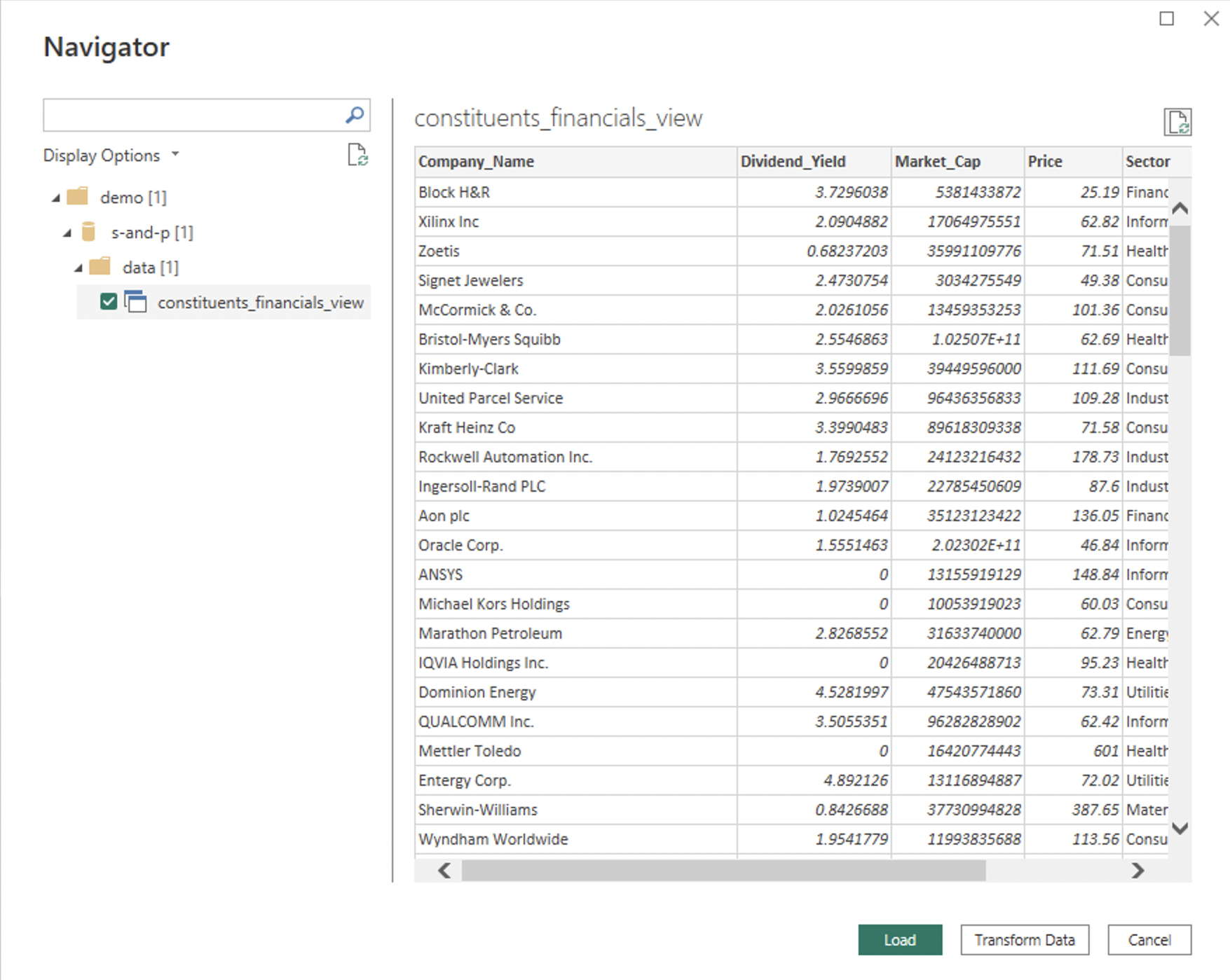Click the Sherwin-Williams cell
The height and width of the screenshot is (980, 1230).
(575, 810)
